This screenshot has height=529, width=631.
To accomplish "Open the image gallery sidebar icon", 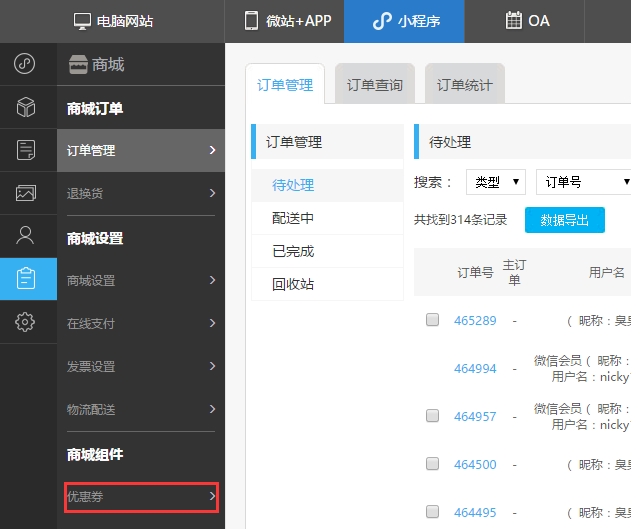I will 25,193.
